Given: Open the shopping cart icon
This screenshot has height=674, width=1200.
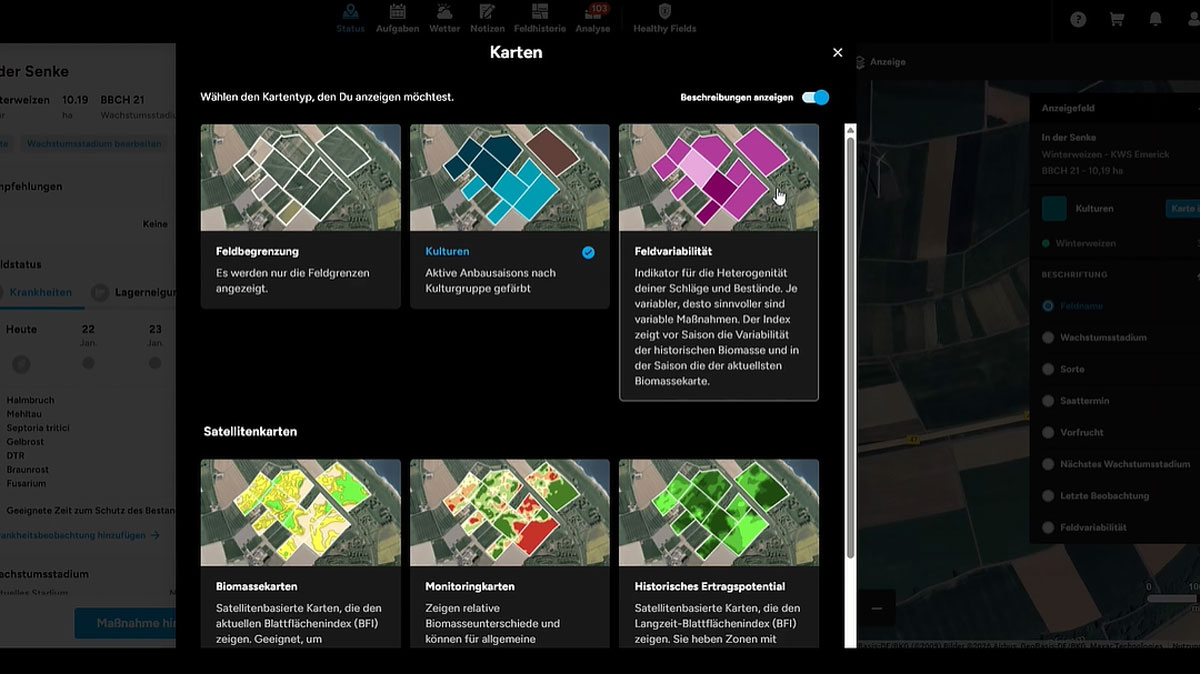Looking at the screenshot, I should pyautogui.click(x=1117, y=19).
